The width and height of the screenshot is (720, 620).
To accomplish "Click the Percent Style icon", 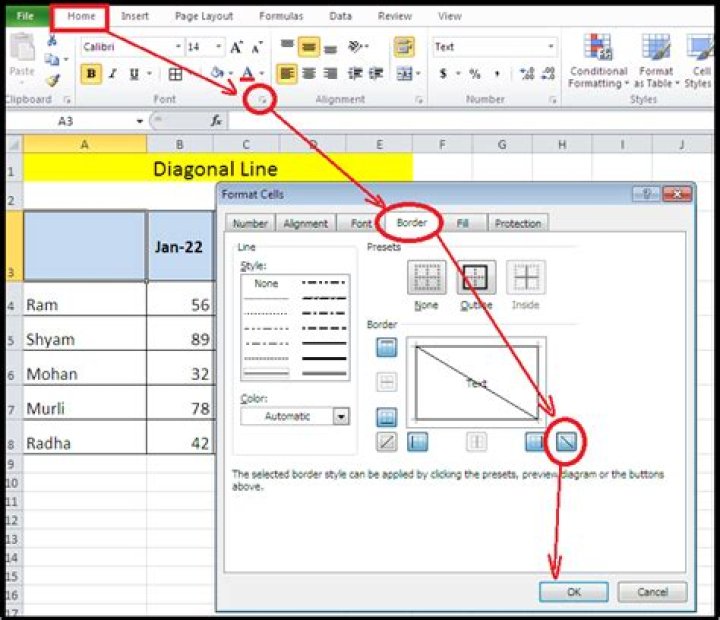I will [x=475, y=73].
